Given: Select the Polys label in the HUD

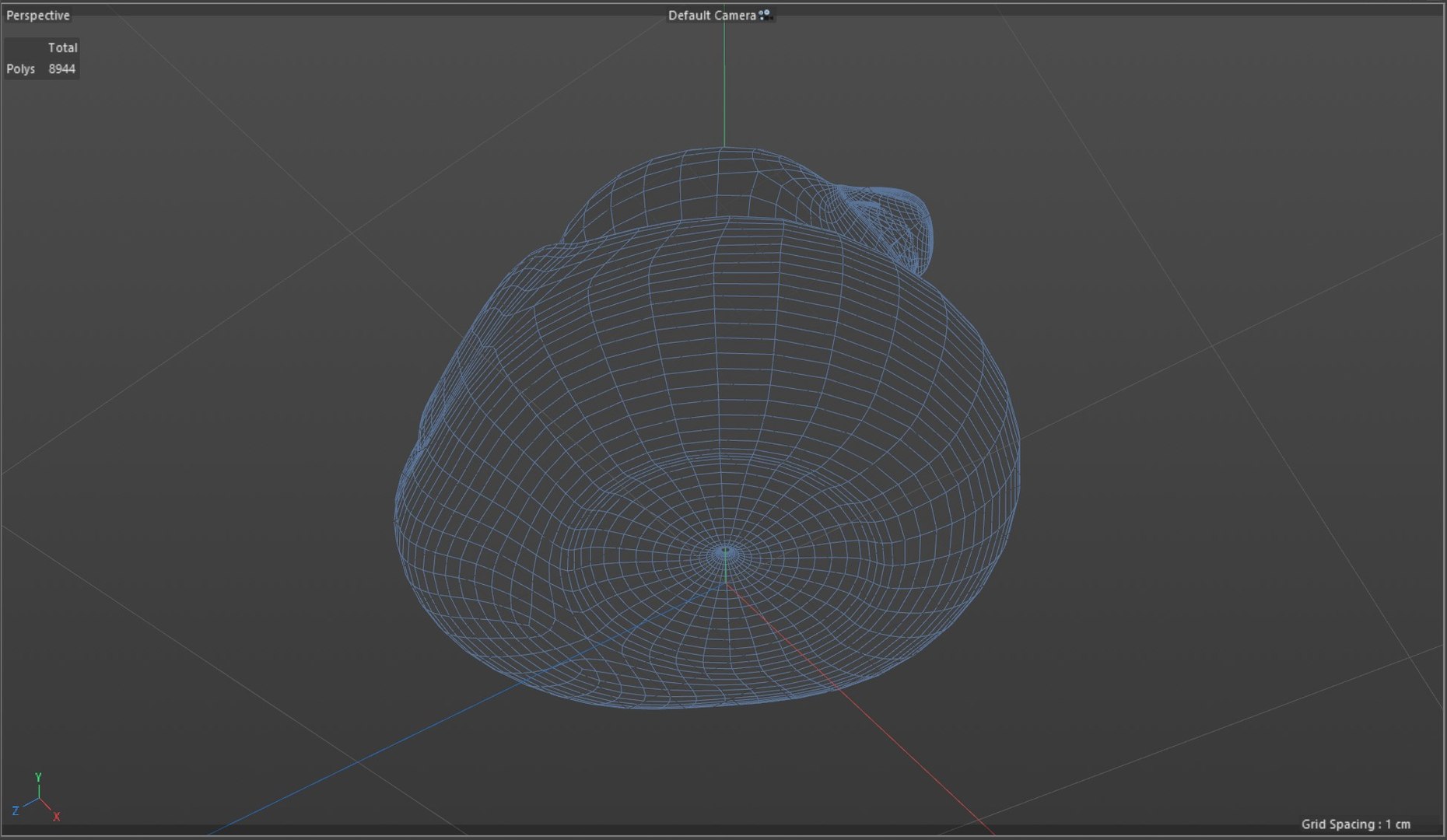Looking at the screenshot, I should (21, 69).
